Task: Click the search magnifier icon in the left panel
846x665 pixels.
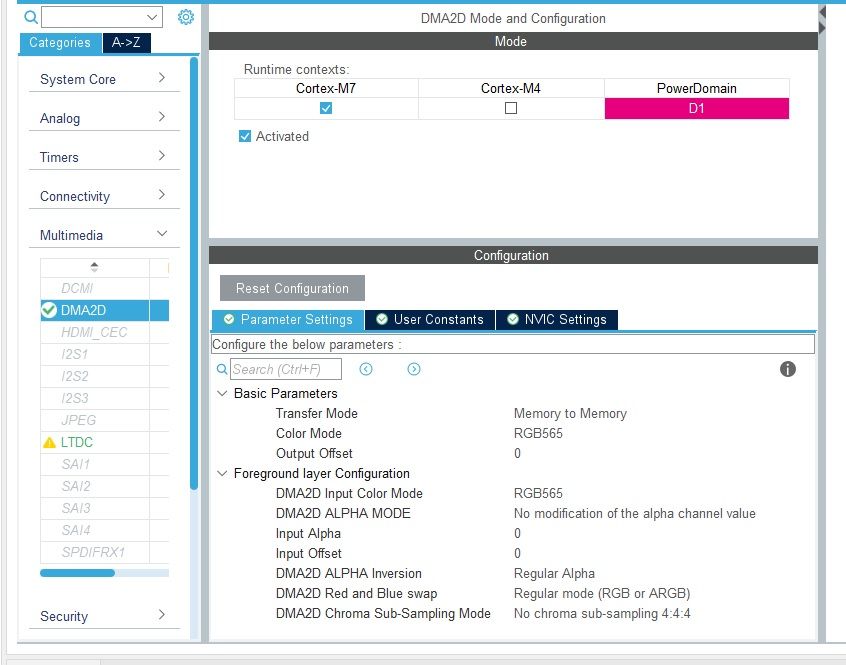Action: (31, 17)
